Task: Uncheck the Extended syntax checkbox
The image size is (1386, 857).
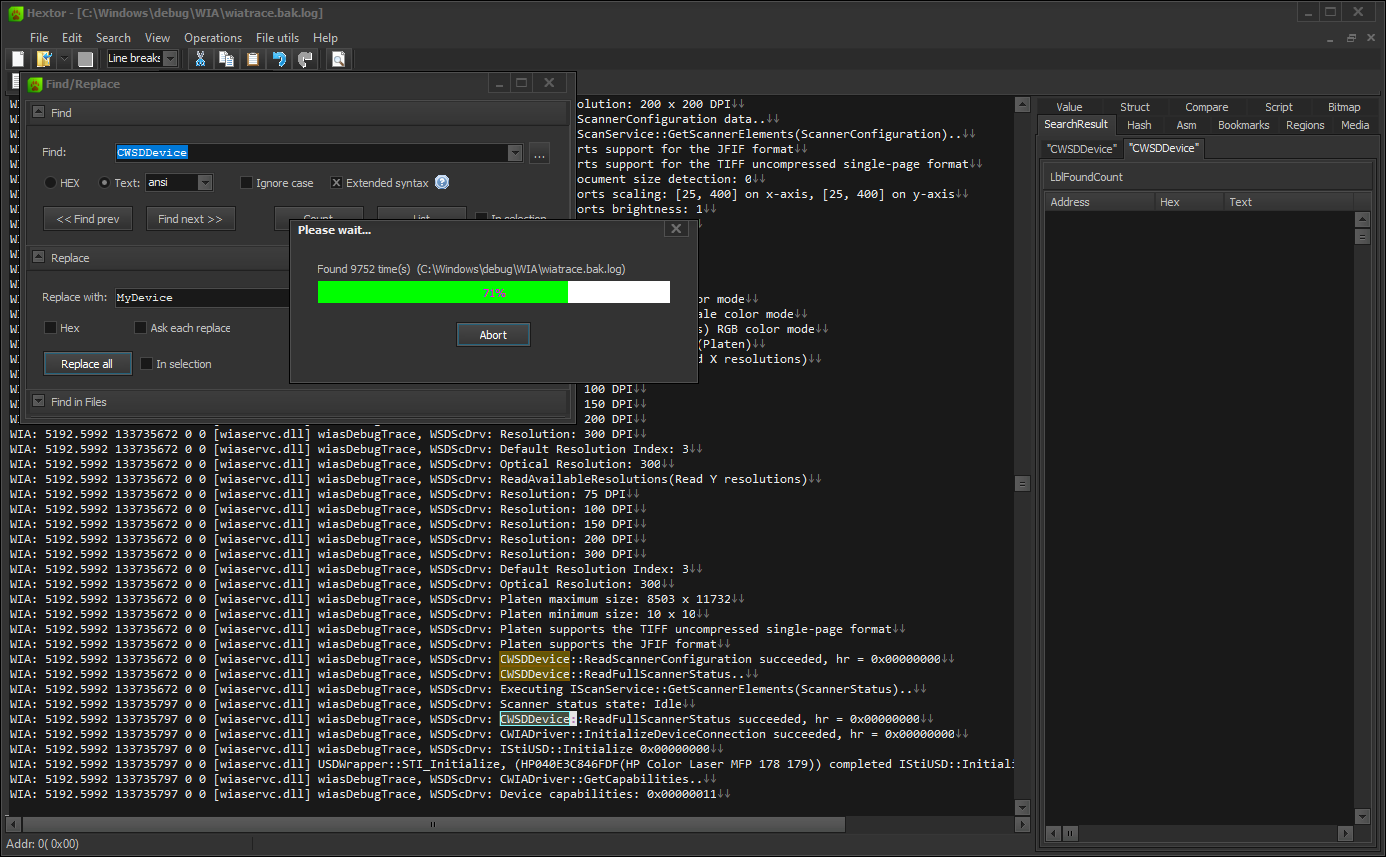Action: pyautogui.click(x=336, y=183)
